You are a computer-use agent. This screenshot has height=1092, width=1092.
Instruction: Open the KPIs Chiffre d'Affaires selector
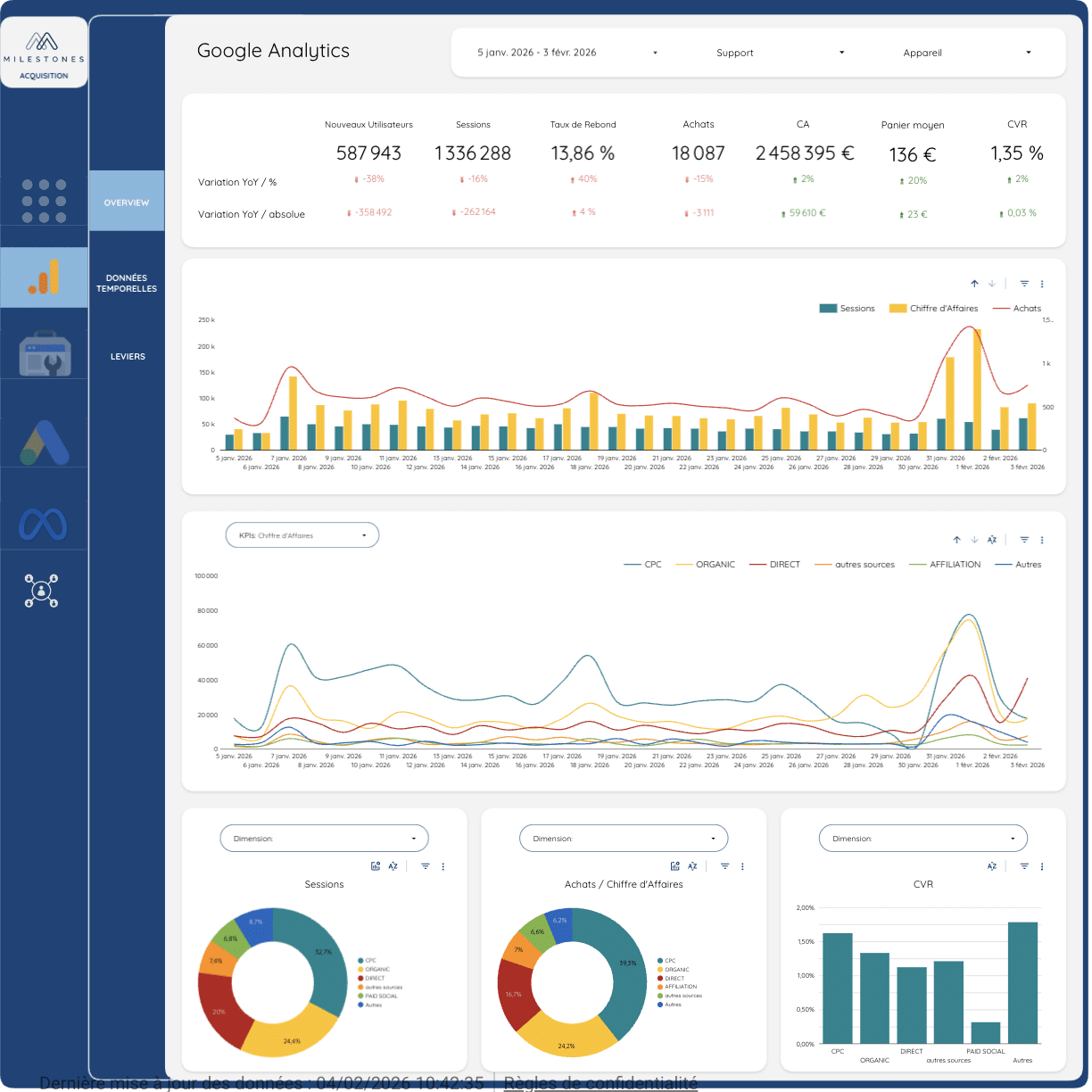point(302,534)
